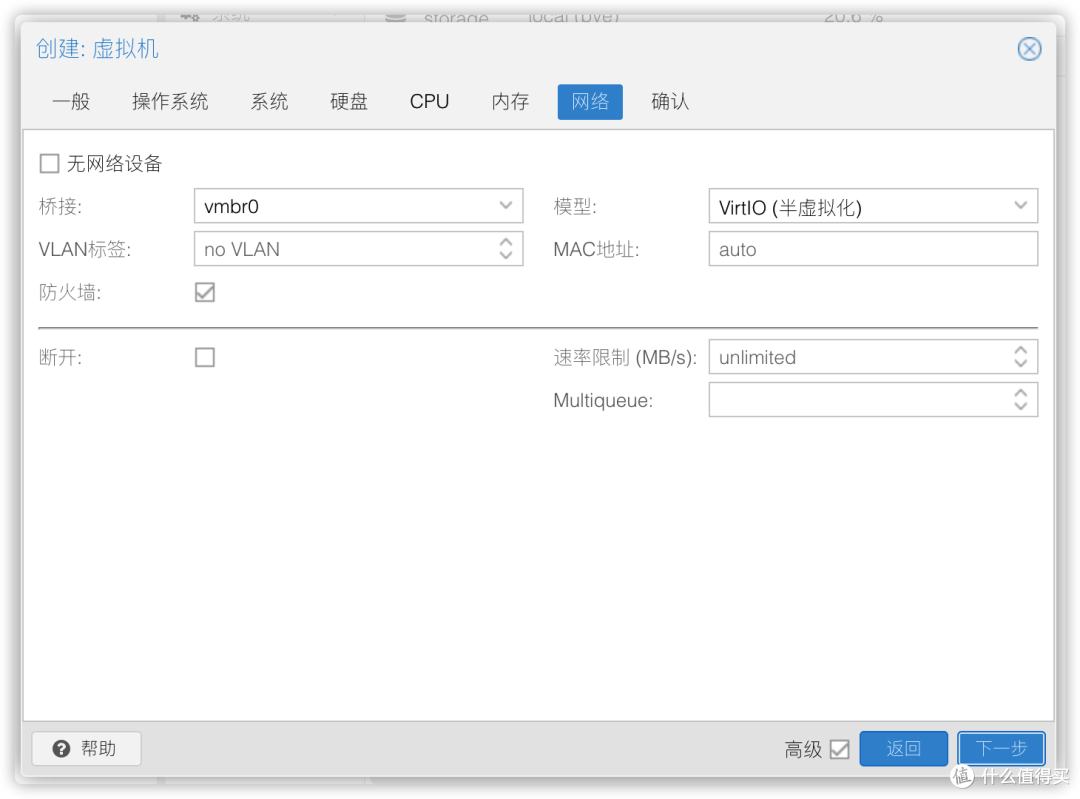1080x799 pixels.
Task: Enable the 断开 checkbox
Action: (205, 357)
